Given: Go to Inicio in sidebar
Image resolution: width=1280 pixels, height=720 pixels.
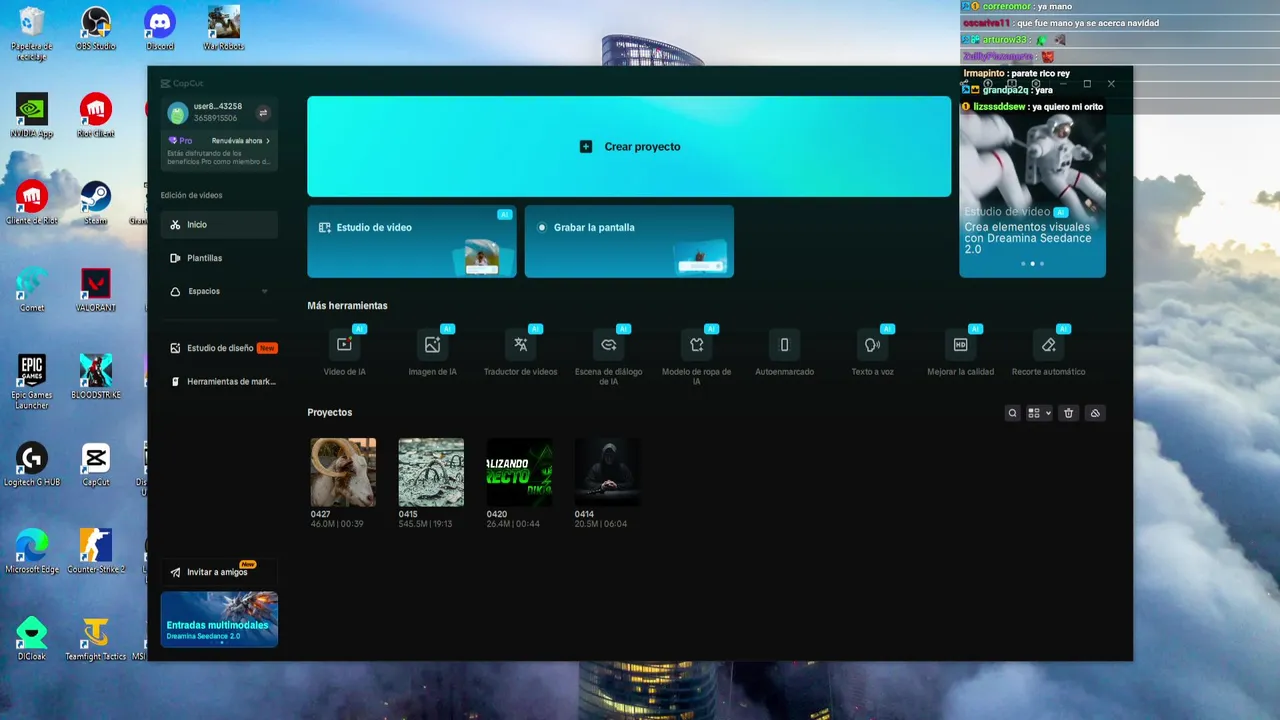Looking at the screenshot, I should (x=219, y=225).
